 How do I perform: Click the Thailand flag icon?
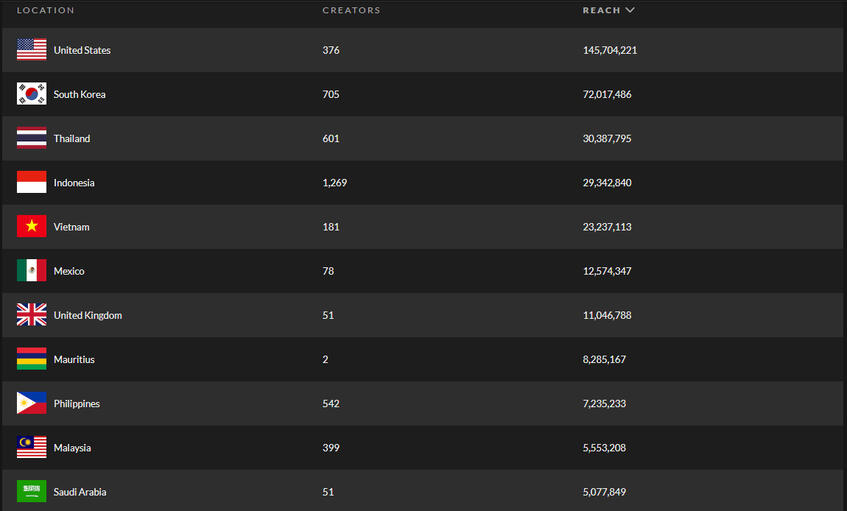(x=31, y=138)
